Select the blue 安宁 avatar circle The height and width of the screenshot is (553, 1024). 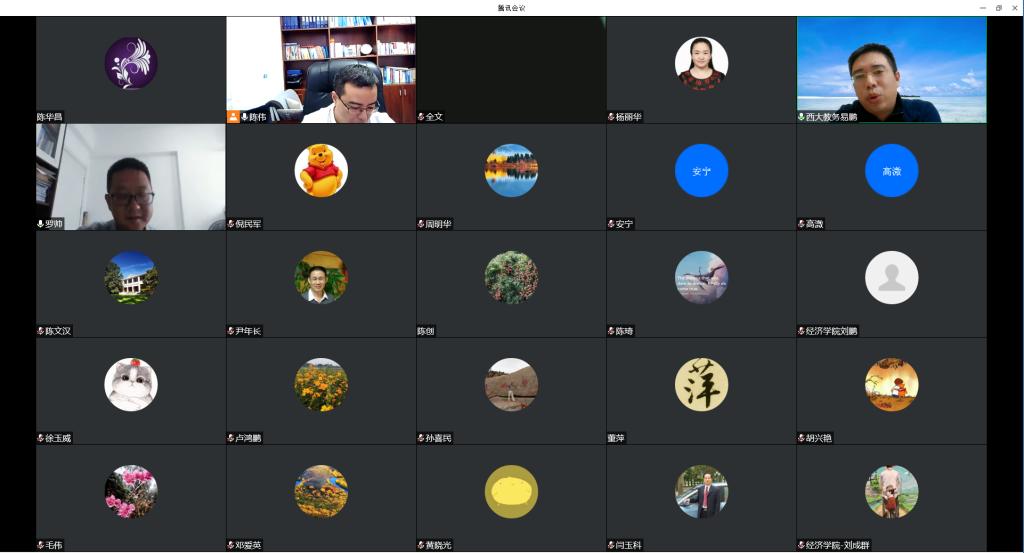click(701, 171)
